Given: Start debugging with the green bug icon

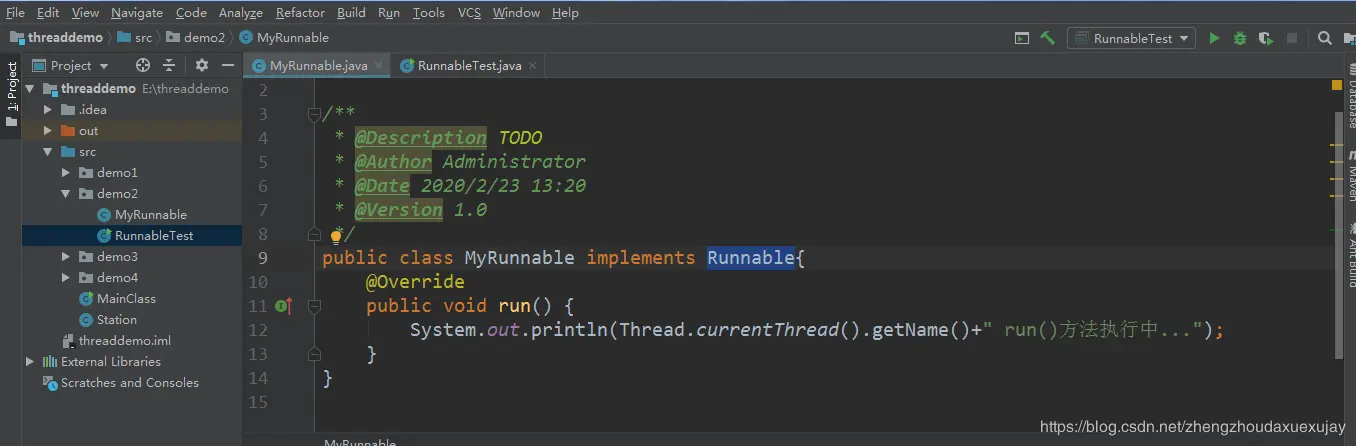Looking at the screenshot, I should 1240,38.
